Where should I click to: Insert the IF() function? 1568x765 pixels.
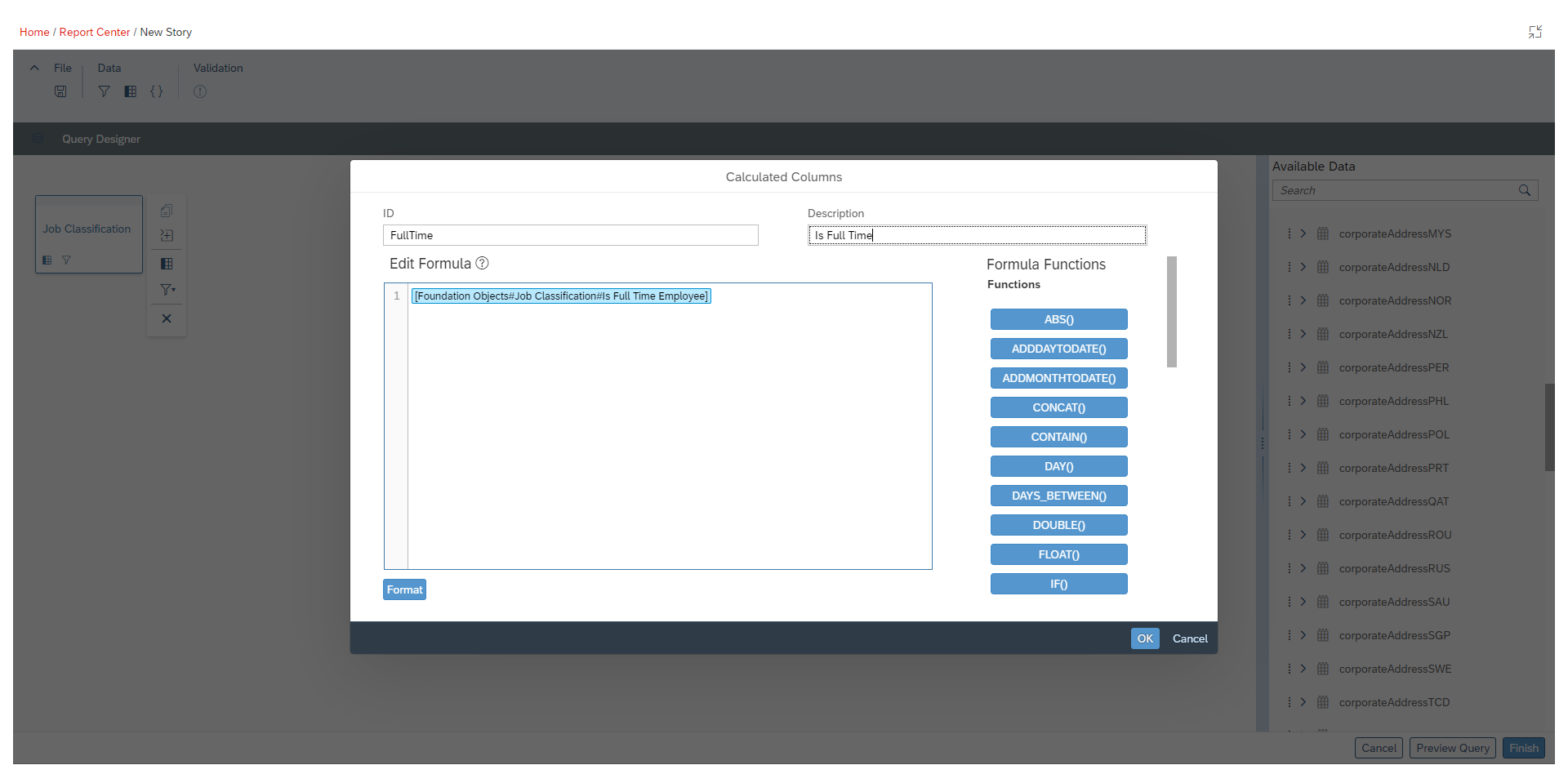[1059, 584]
